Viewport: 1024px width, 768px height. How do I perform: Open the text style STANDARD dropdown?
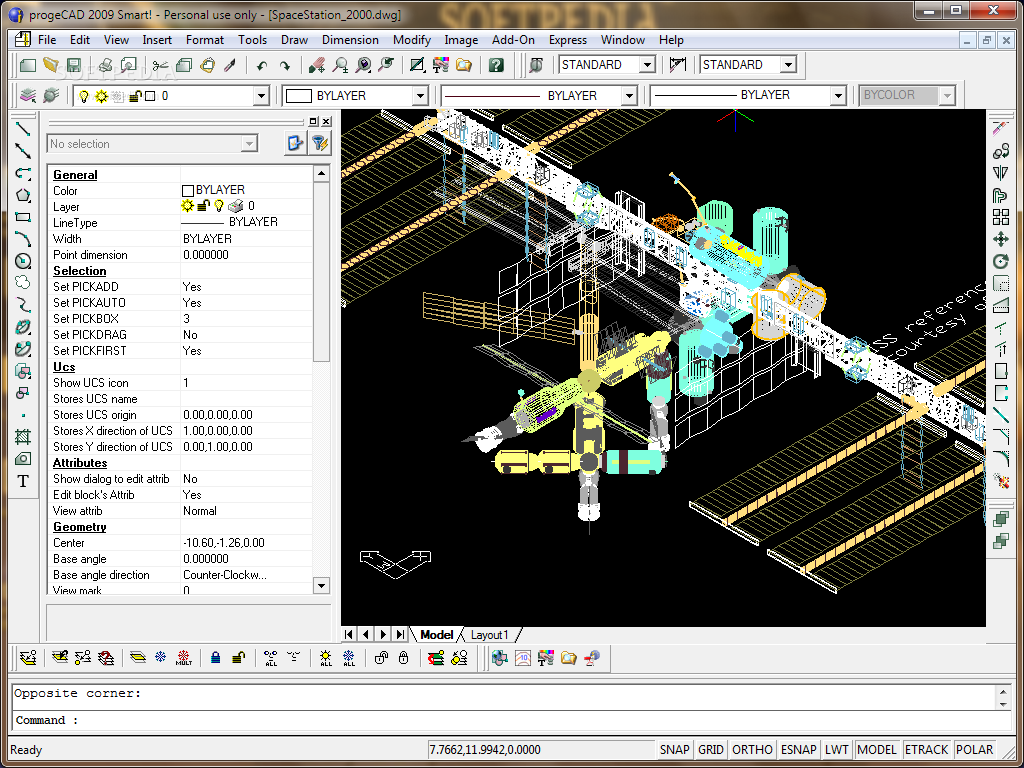(x=647, y=65)
